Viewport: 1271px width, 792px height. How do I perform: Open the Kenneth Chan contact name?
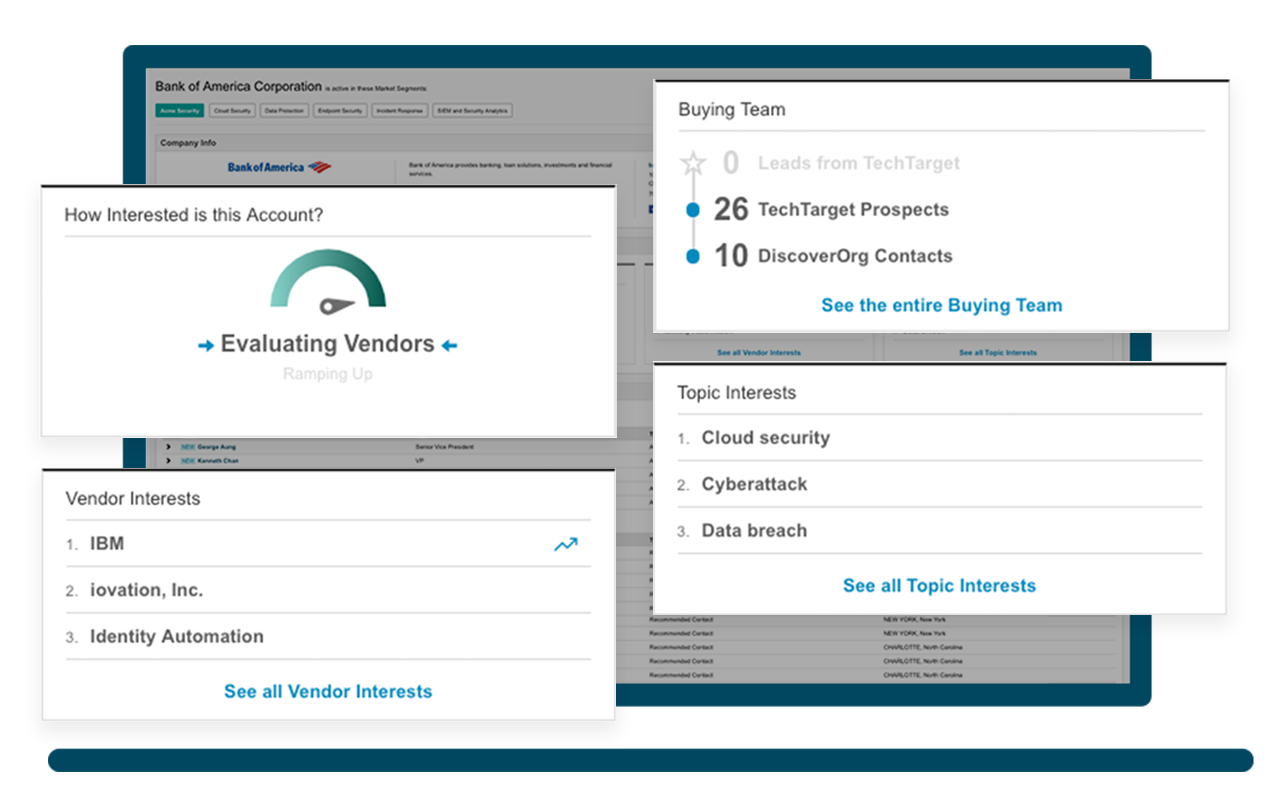coord(219,461)
